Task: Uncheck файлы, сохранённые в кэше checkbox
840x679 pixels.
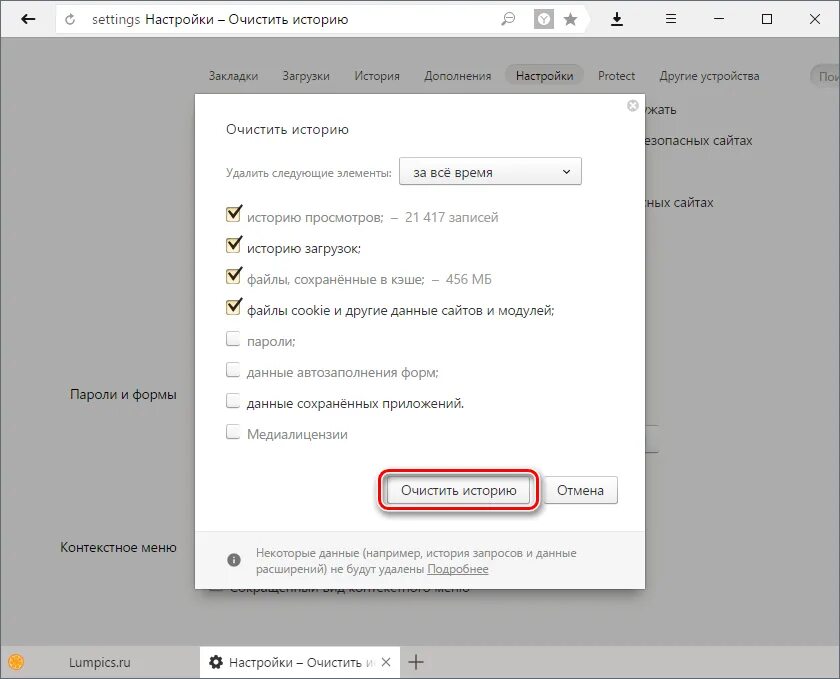Action: click(233, 276)
